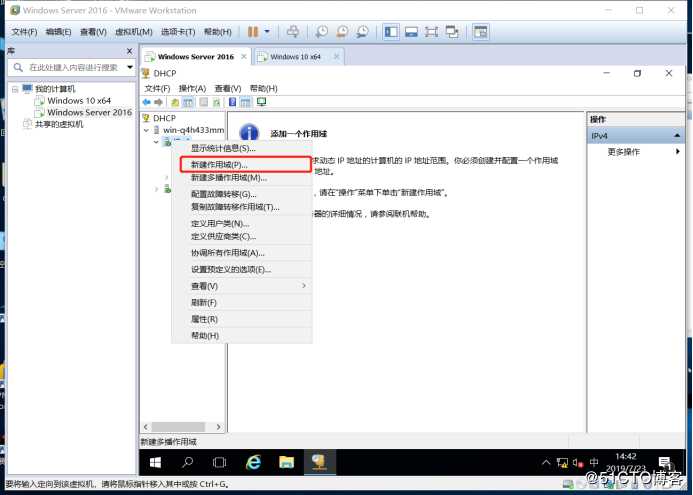Click the full screen mode icon
This screenshot has width=693, height=495.
coord(431,32)
